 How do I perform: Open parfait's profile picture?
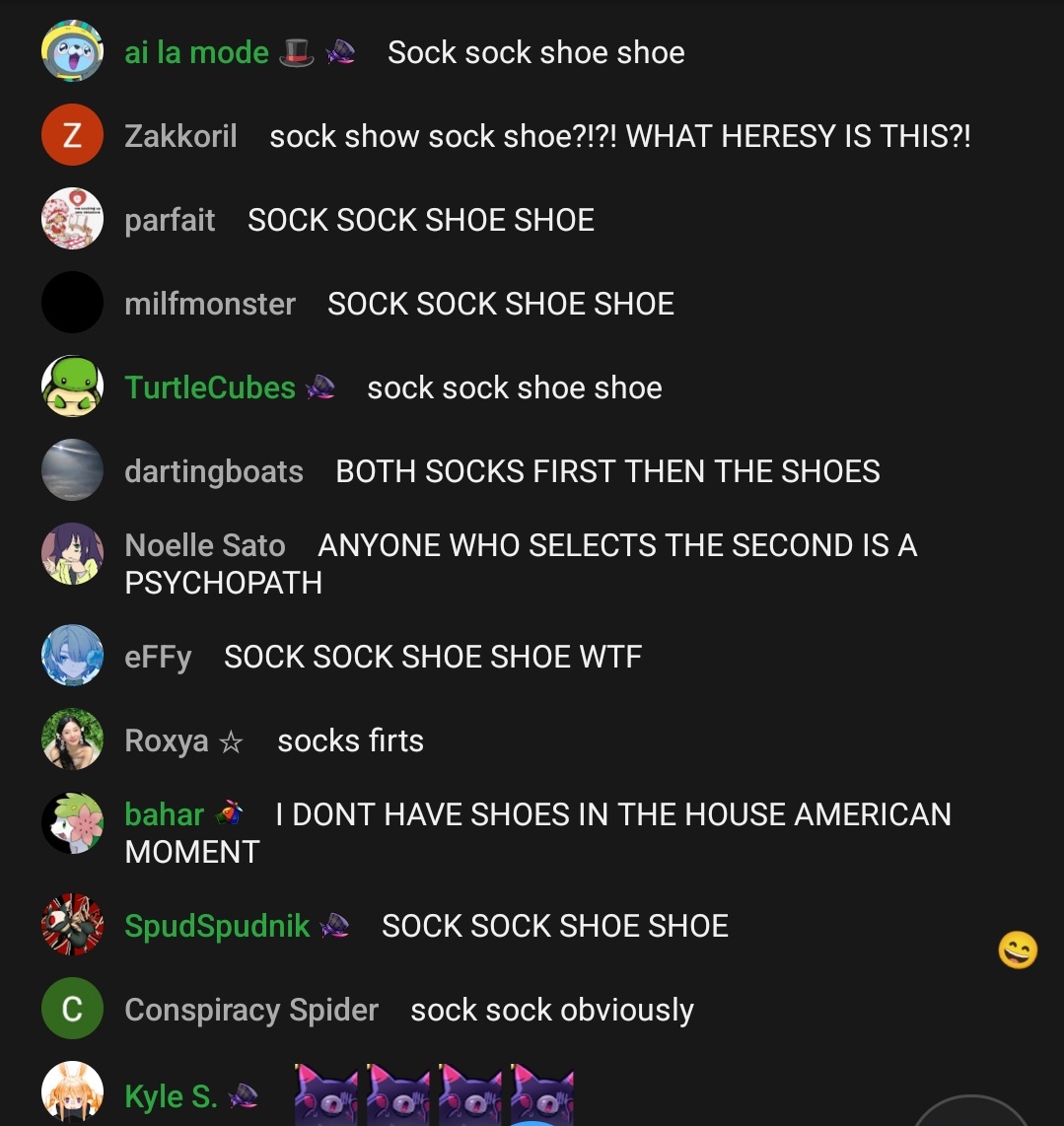click(72, 218)
